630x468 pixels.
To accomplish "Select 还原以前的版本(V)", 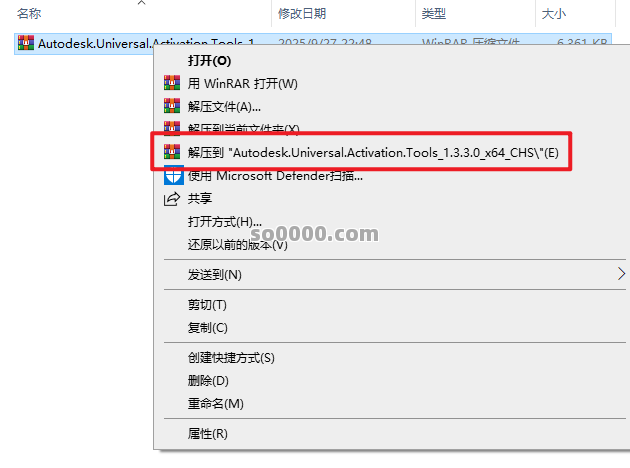I will 237,244.
